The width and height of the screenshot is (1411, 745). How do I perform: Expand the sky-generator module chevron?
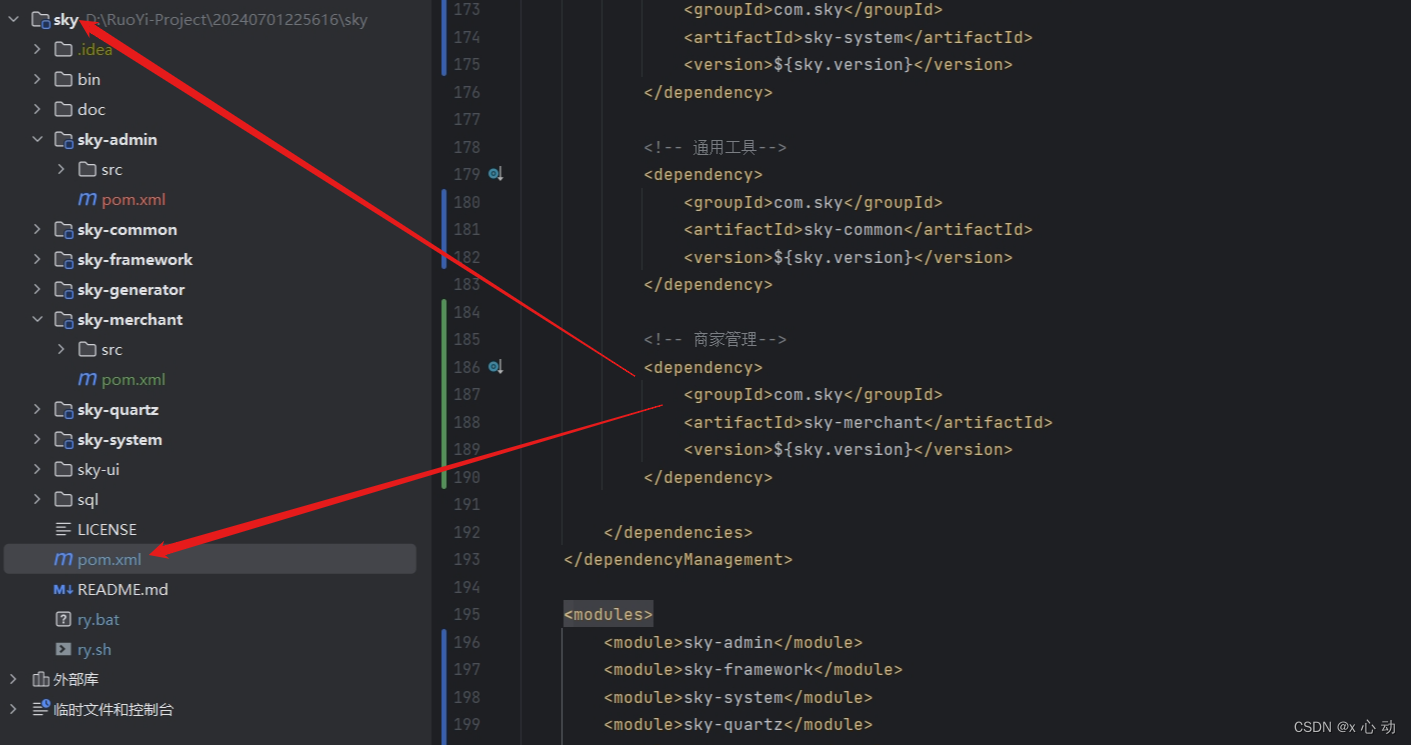coord(37,290)
